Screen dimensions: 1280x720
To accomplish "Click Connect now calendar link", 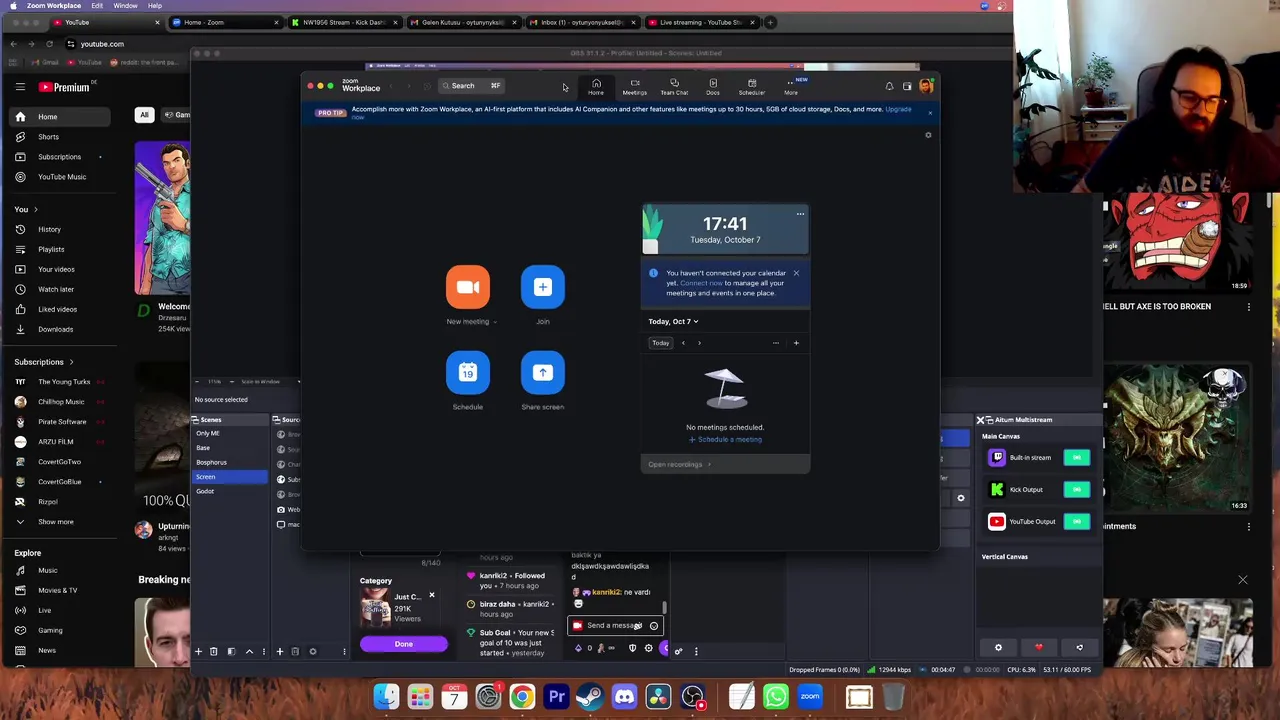I will click(700, 283).
